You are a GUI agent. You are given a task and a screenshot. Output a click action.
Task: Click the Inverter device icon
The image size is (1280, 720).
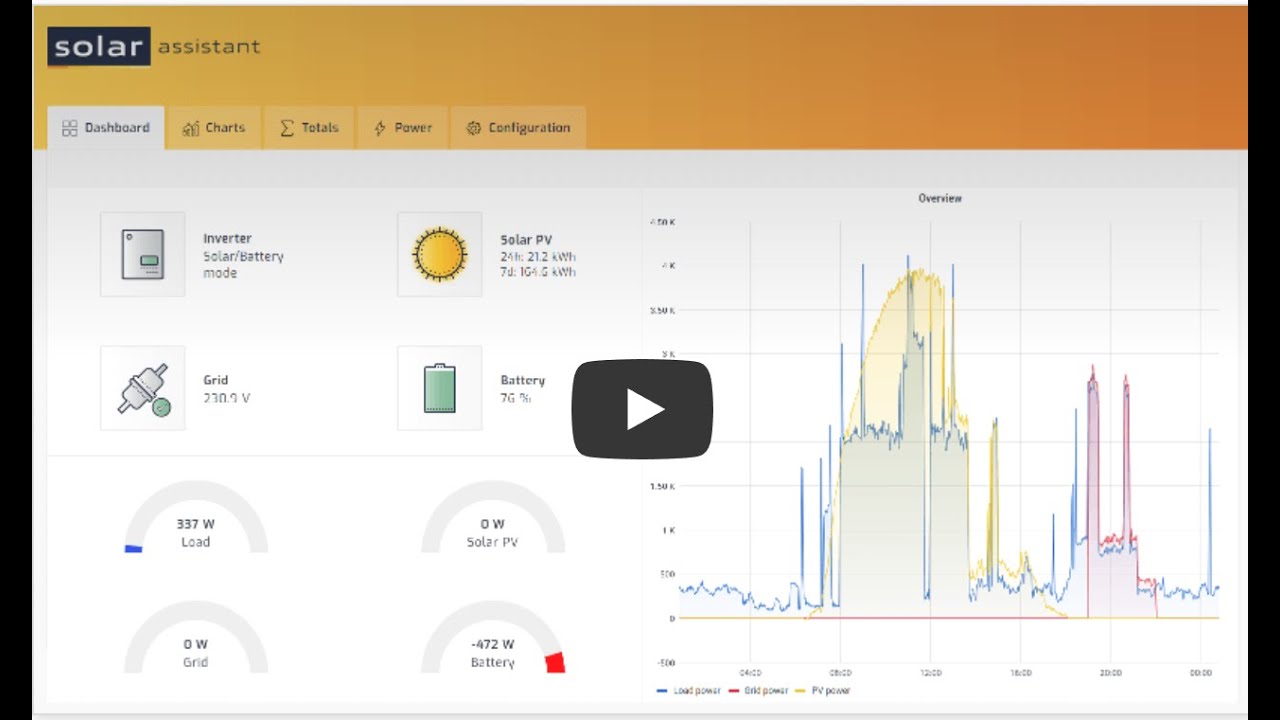click(143, 254)
